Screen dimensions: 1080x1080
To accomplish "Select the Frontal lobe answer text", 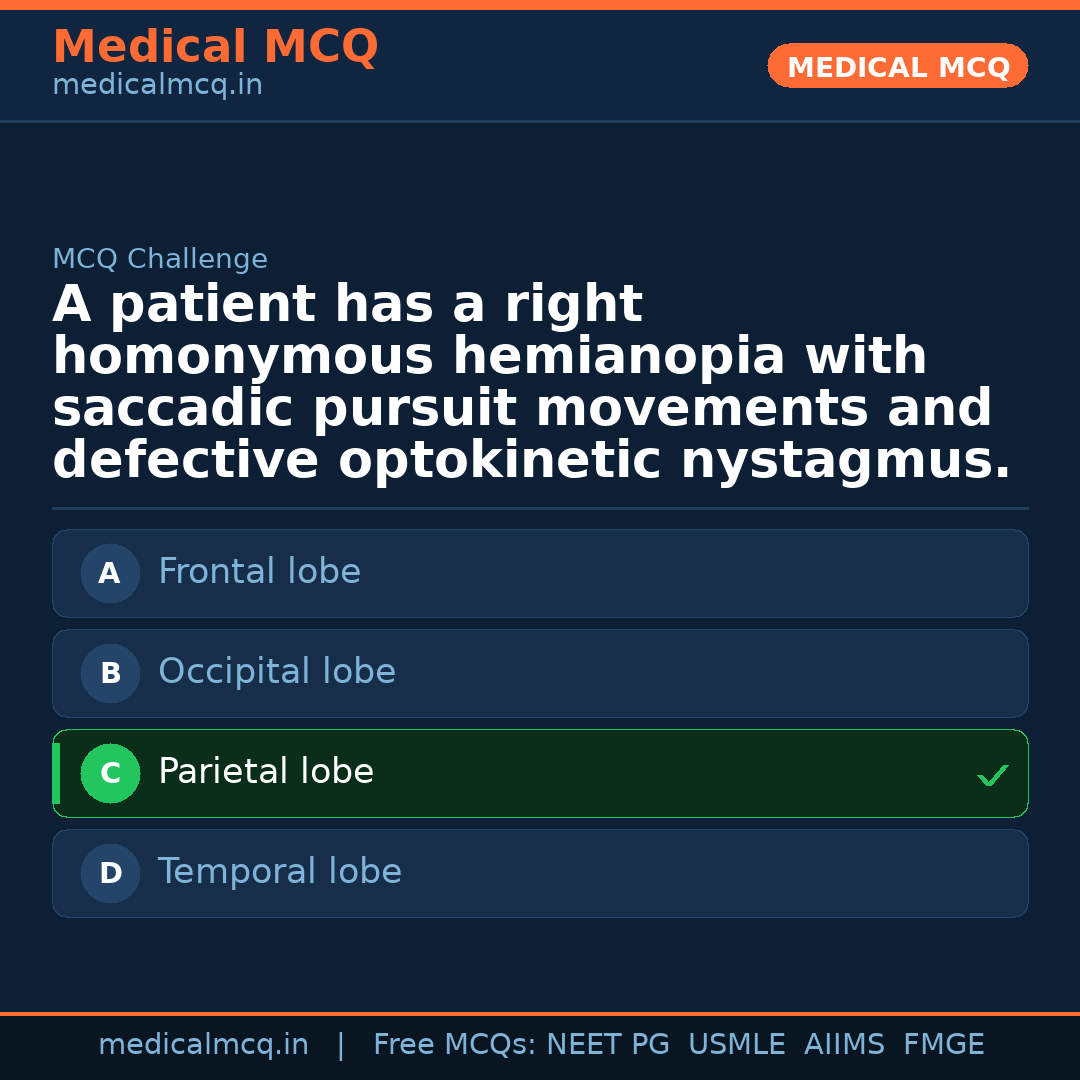I will click(259, 572).
